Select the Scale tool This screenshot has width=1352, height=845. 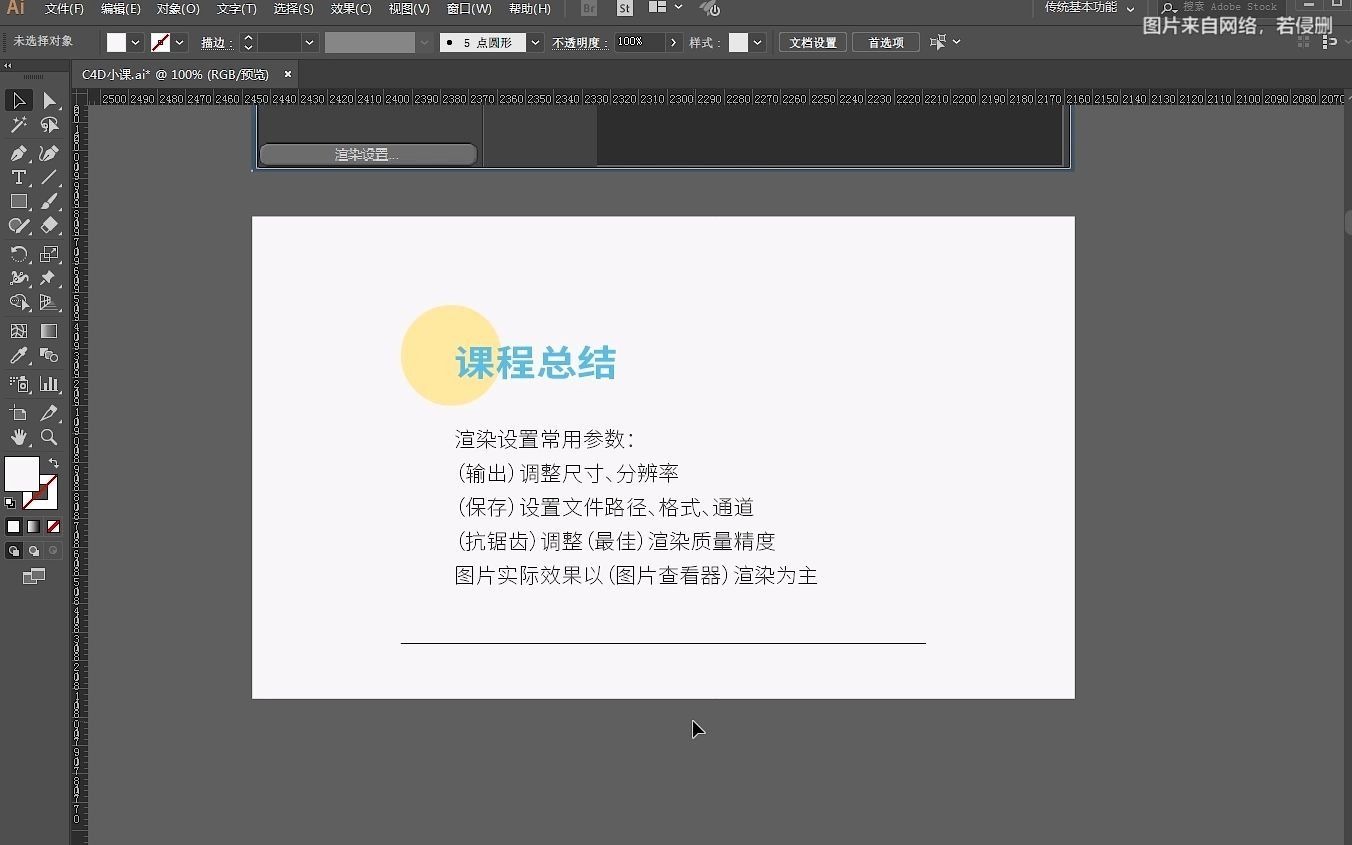[49, 254]
